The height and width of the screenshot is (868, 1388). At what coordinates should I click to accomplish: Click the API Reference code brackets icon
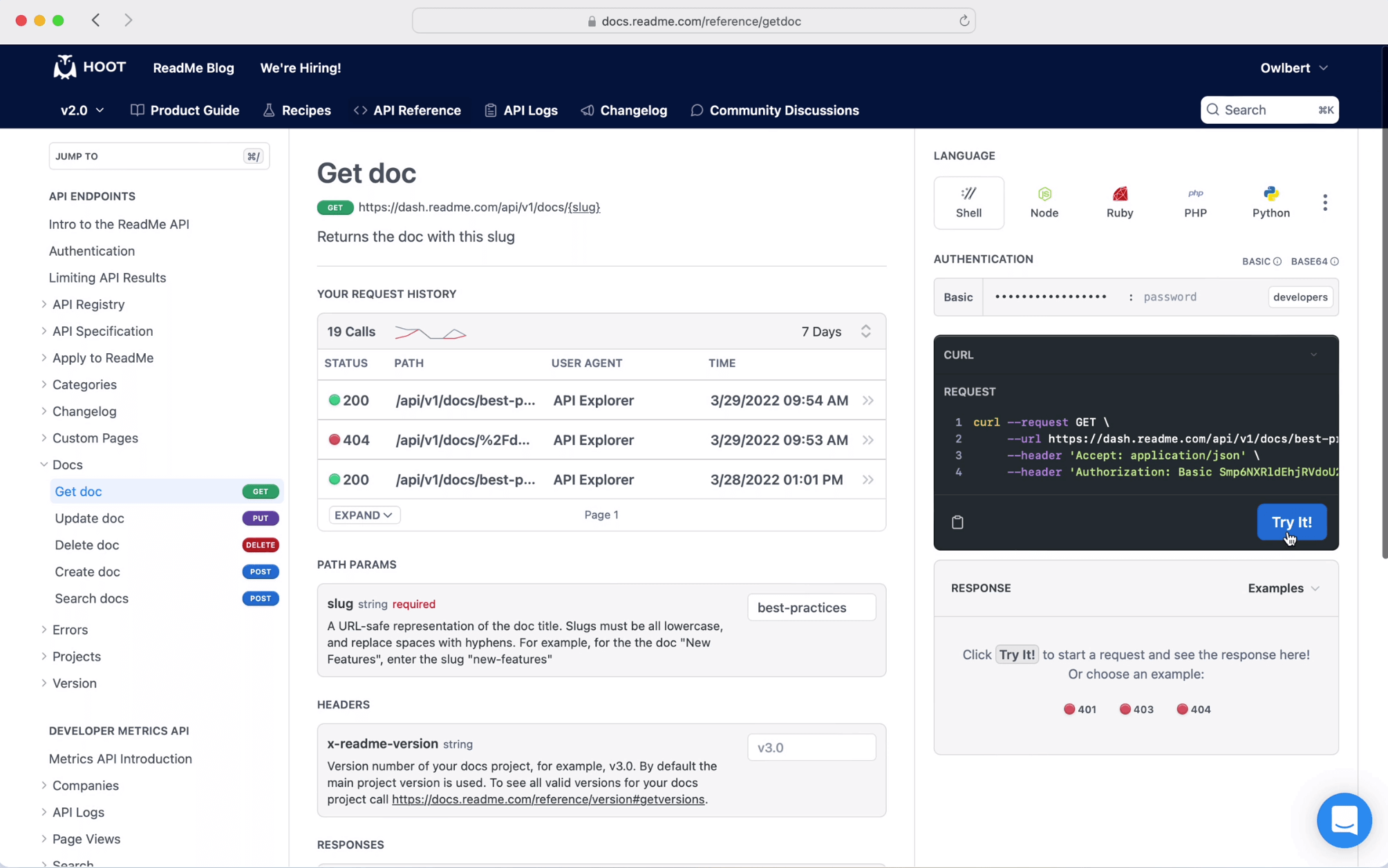coord(360,110)
